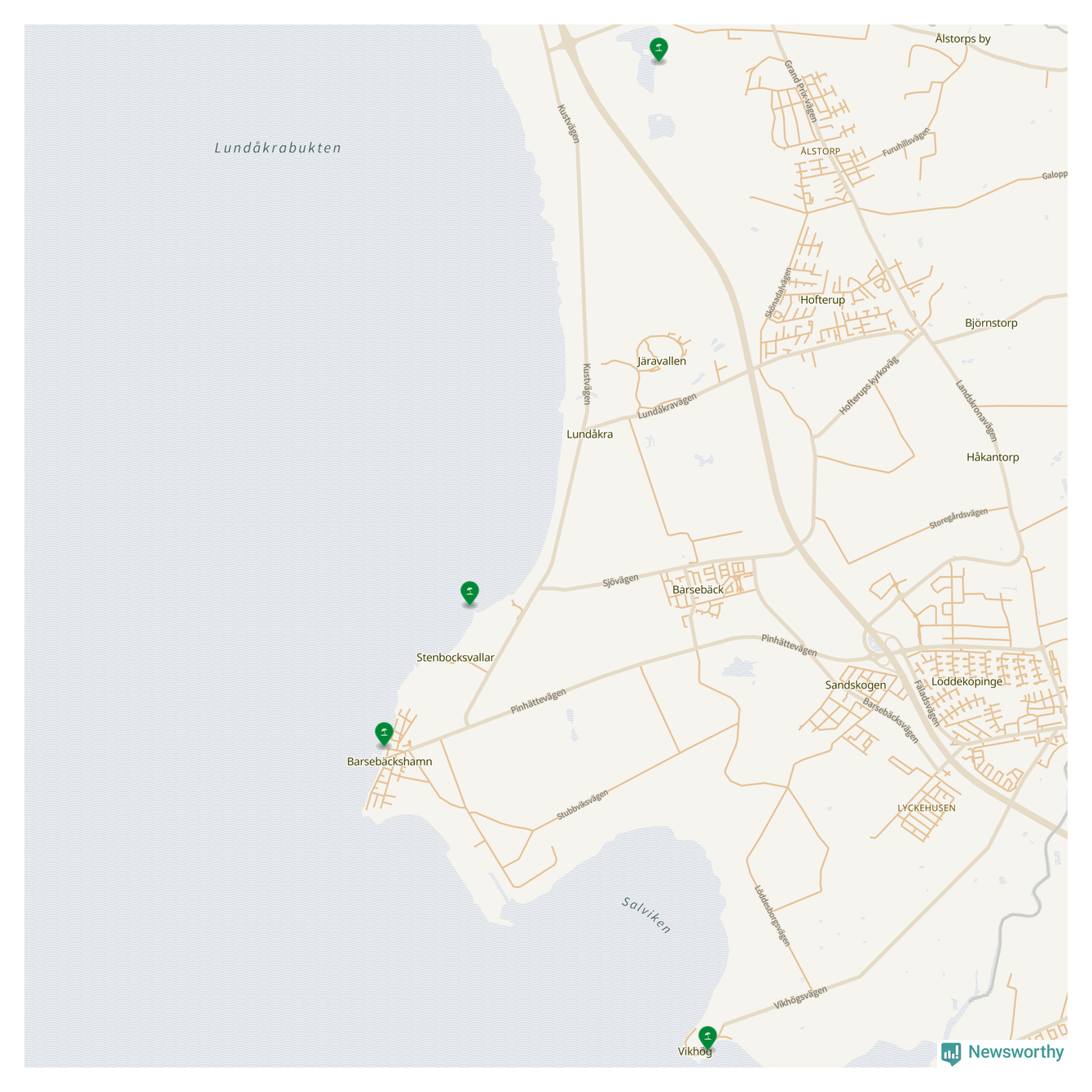Click the Newsworthy logo

tap(1002, 1053)
